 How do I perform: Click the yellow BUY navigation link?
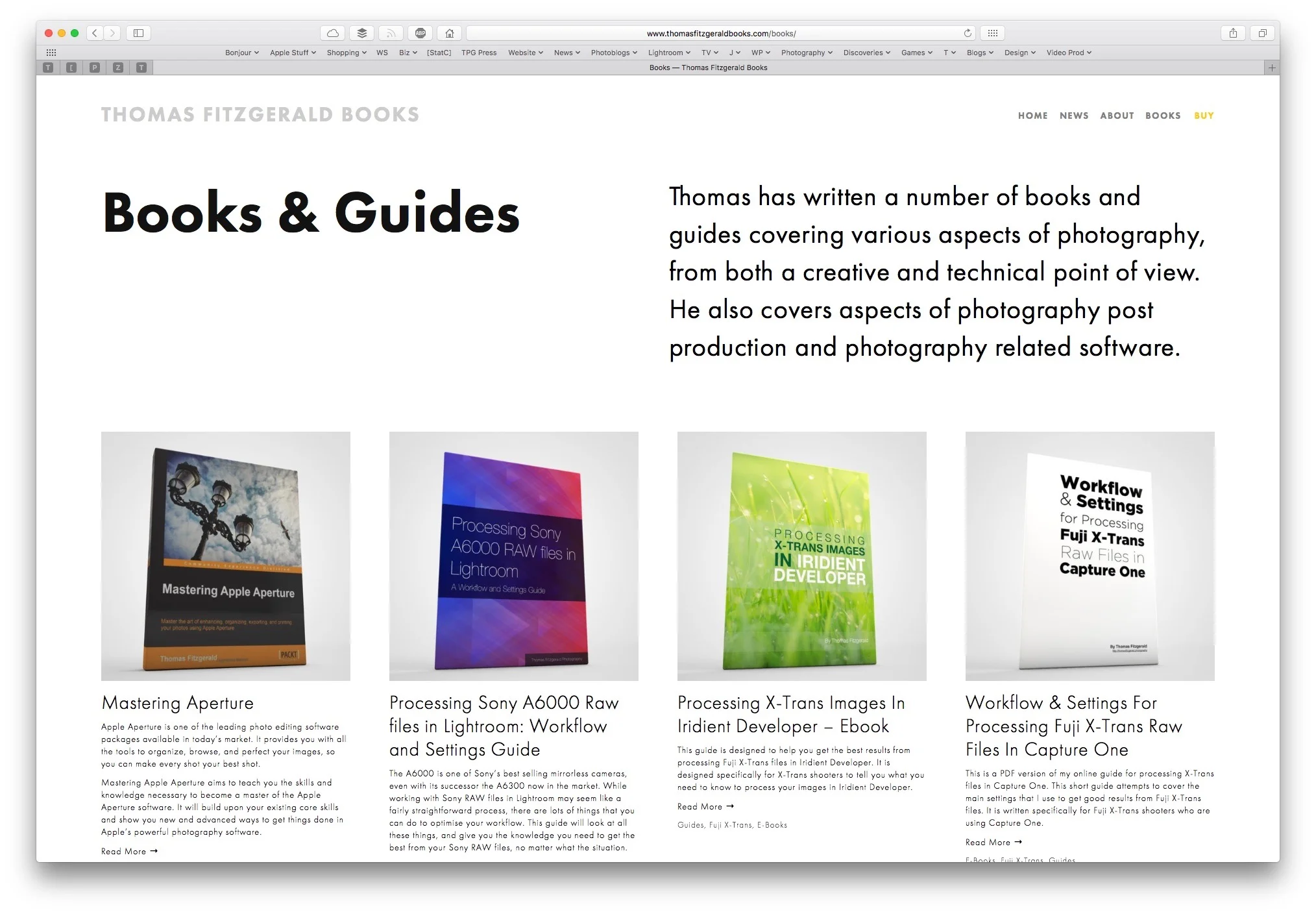click(x=1204, y=116)
